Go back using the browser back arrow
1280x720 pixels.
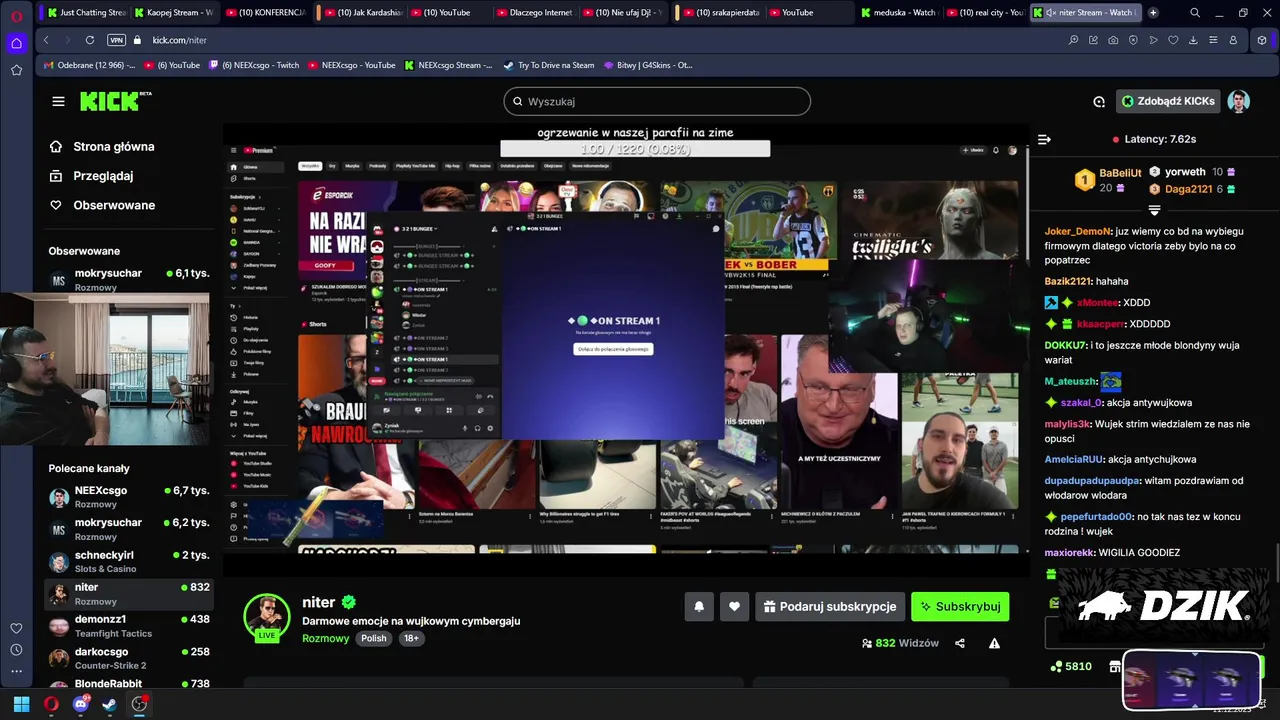46,40
